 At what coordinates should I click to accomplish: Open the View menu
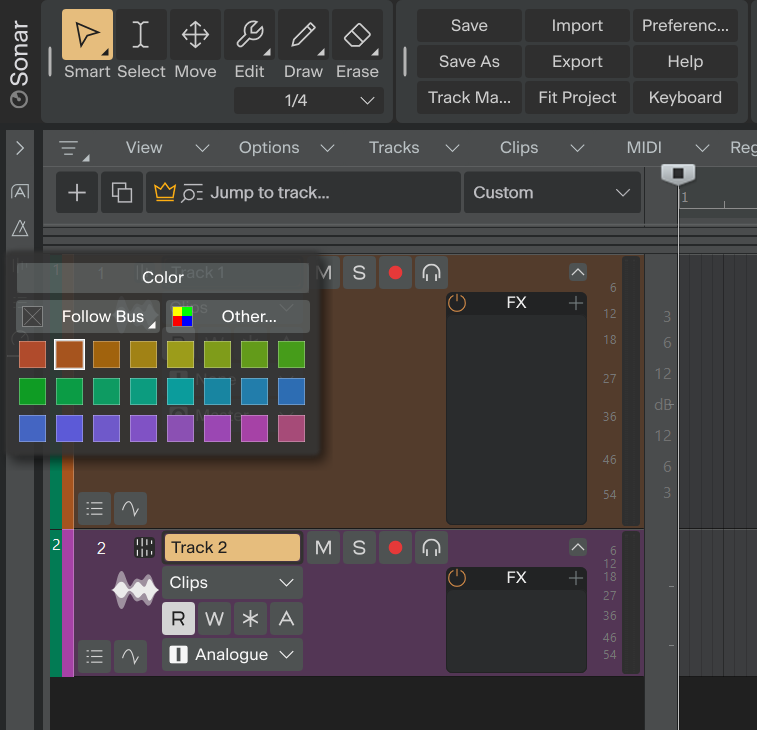click(167, 148)
